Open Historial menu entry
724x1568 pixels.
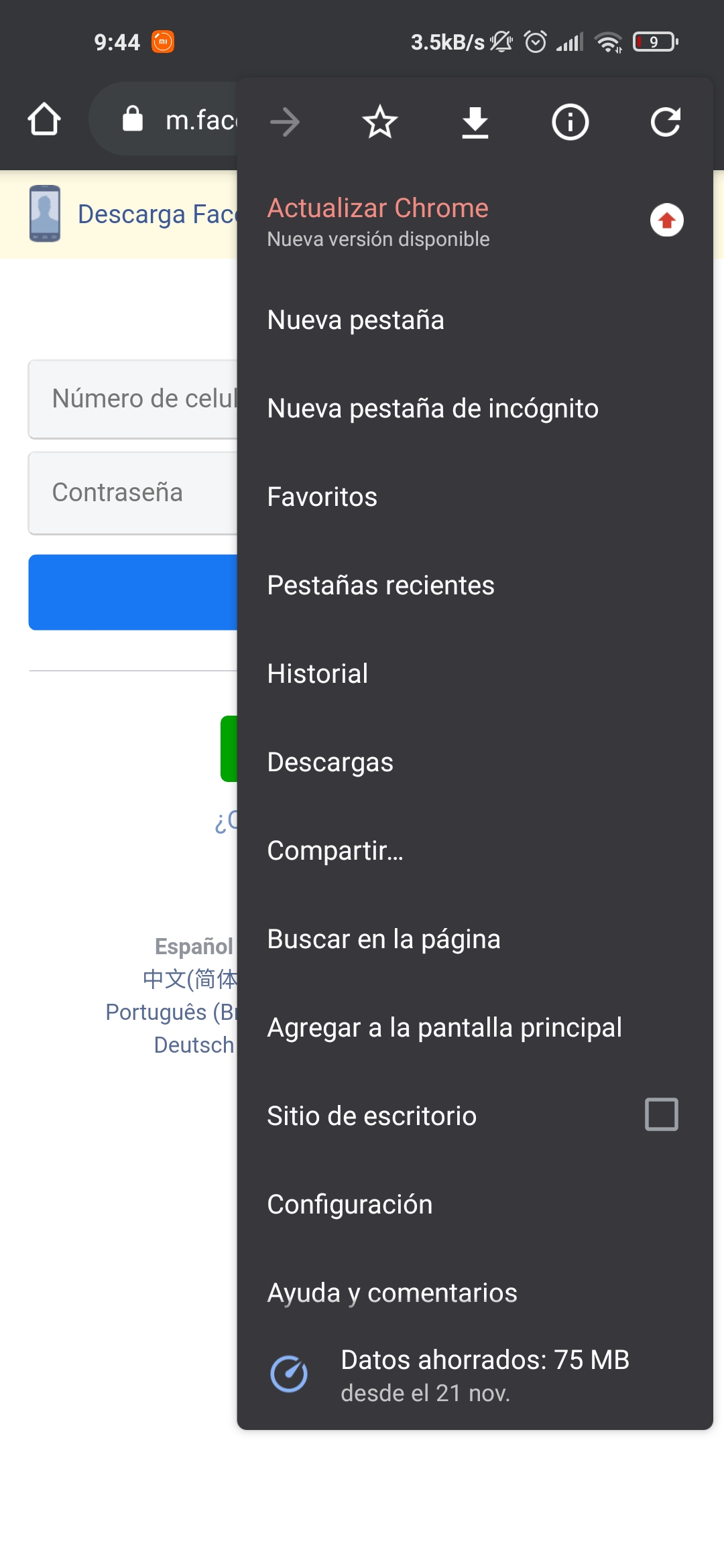pyautogui.click(x=317, y=674)
